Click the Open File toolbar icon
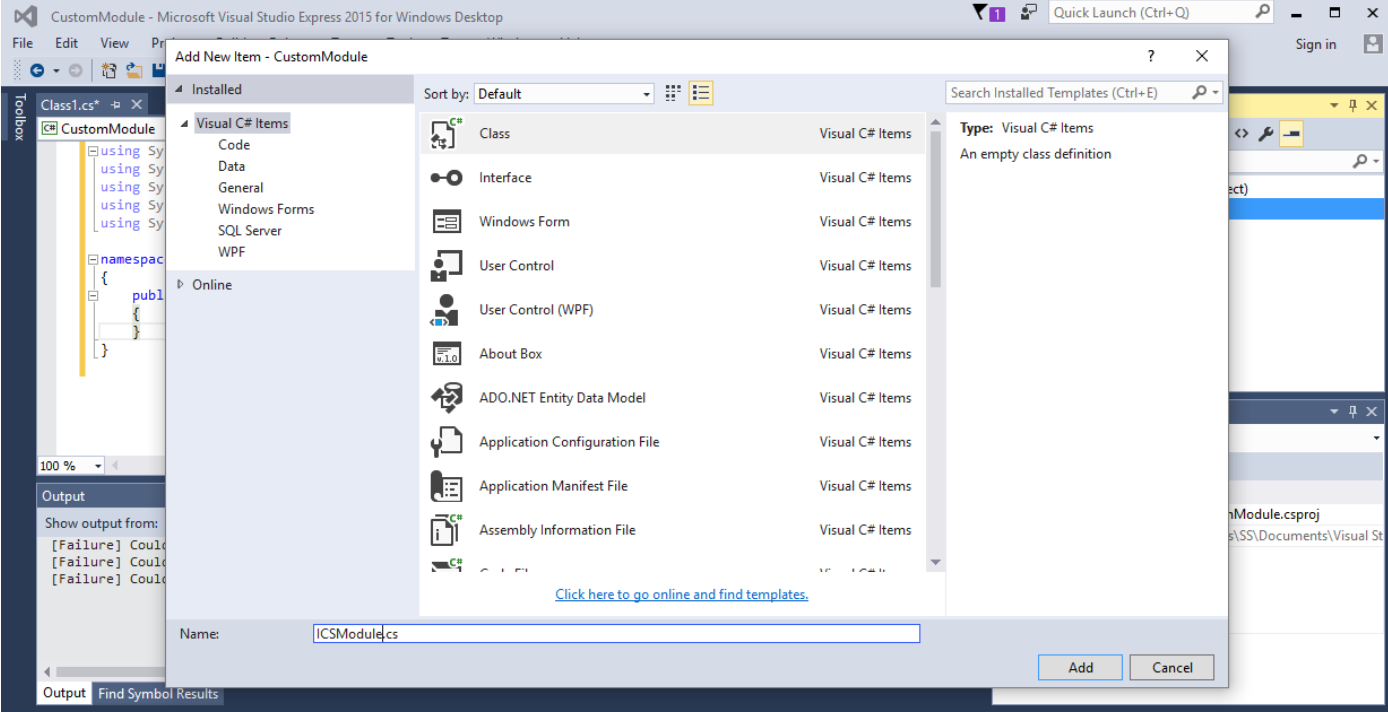This screenshot has height=712, width=1388. click(133, 70)
